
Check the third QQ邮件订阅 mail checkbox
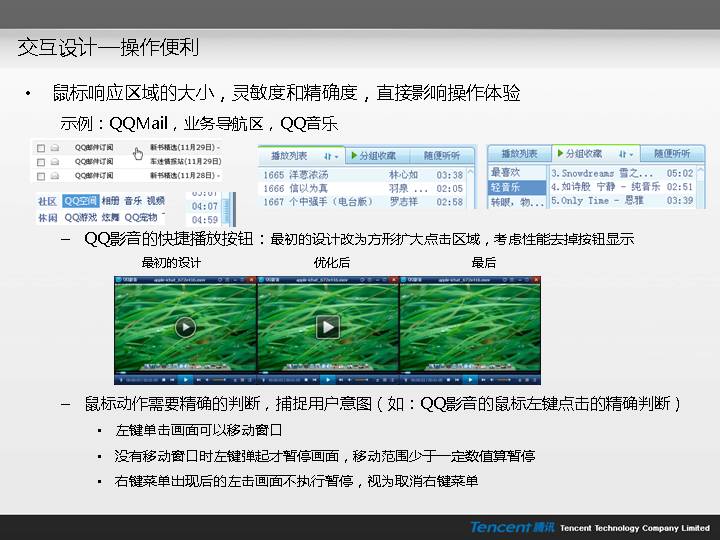tap(41, 174)
